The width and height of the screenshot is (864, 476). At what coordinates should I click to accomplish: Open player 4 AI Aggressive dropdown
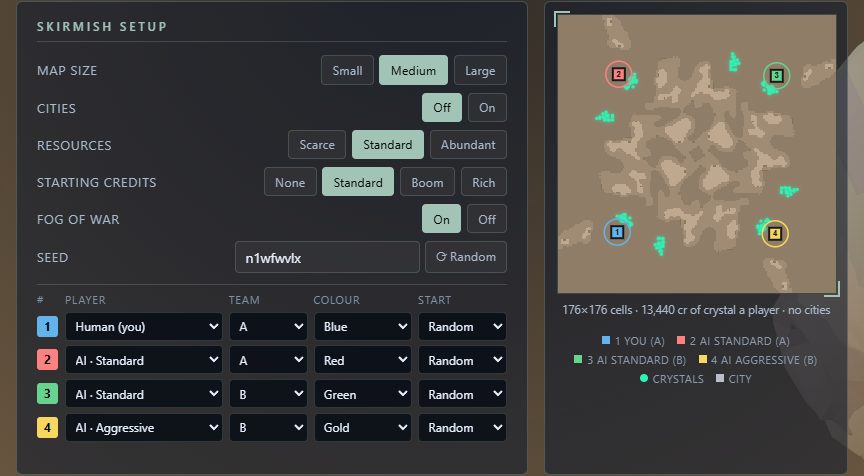click(144, 428)
